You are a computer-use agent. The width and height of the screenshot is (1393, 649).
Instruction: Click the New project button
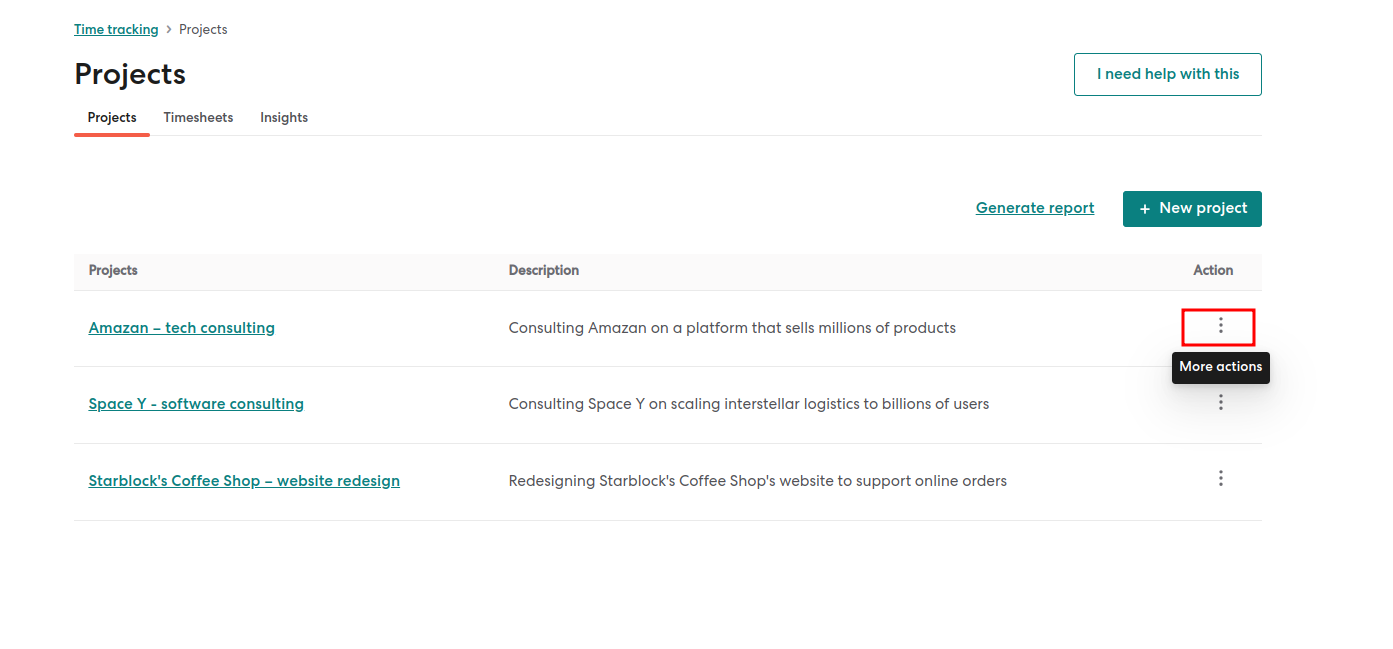(x=1192, y=209)
